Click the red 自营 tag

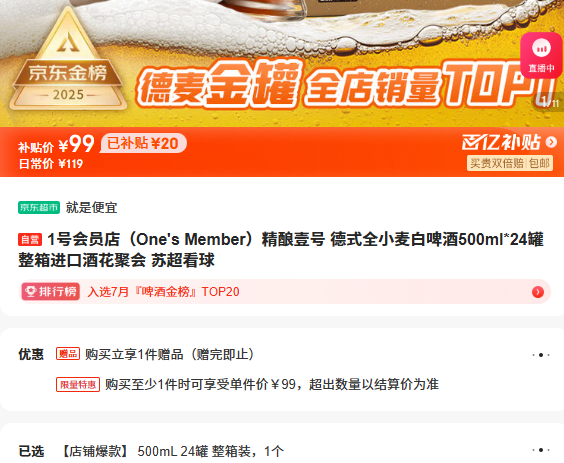coord(30,240)
